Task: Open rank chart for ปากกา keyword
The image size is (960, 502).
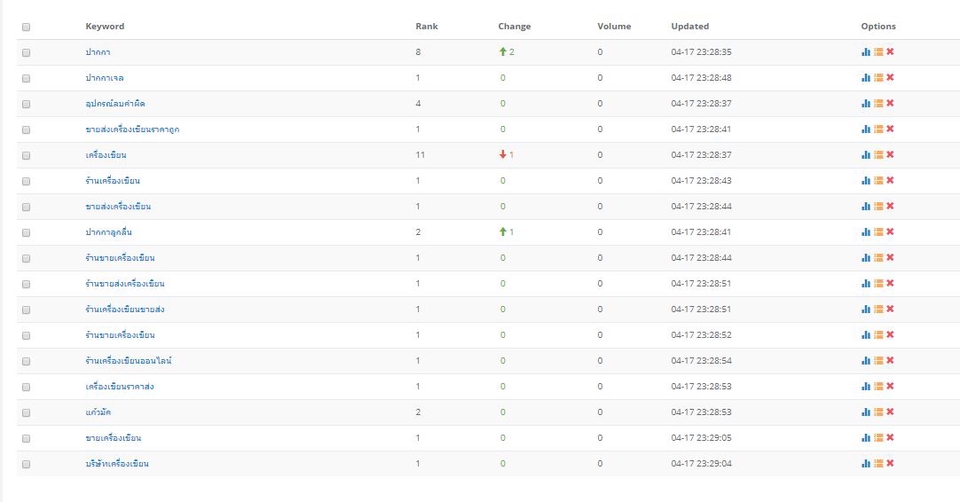Action: pos(866,52)
